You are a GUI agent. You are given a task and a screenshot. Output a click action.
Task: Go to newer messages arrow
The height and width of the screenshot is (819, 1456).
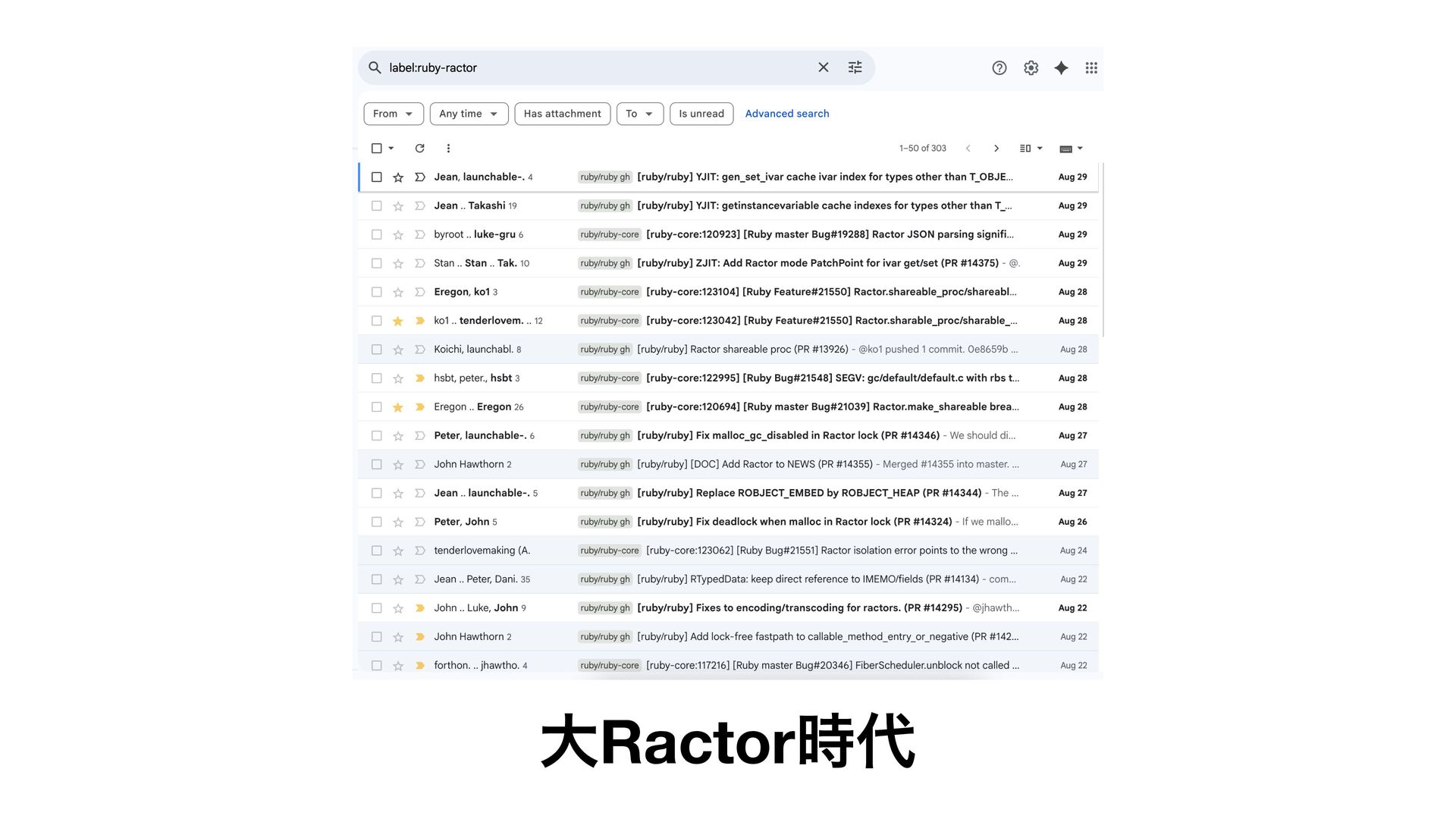(x=968, y=148)
